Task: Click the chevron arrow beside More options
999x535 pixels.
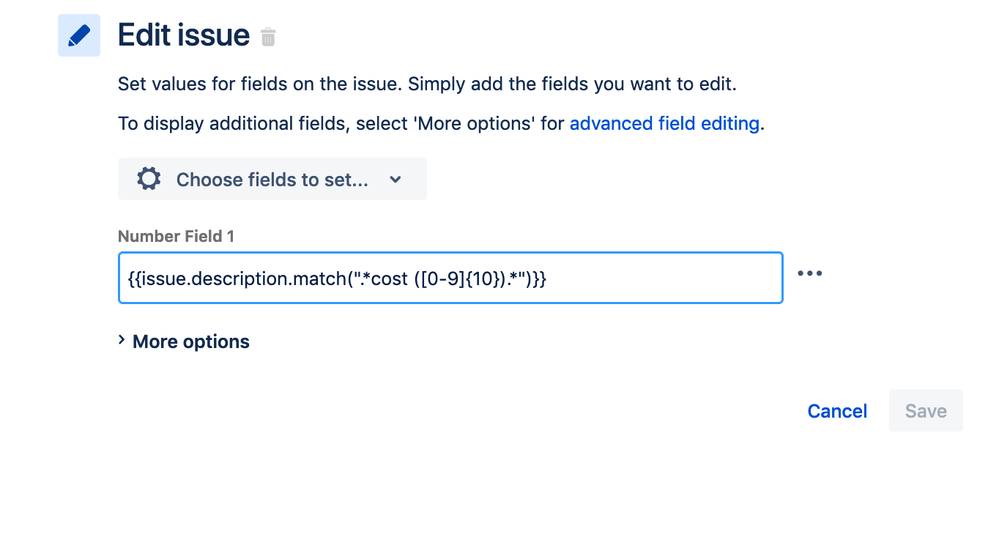Action: (122, 341)
